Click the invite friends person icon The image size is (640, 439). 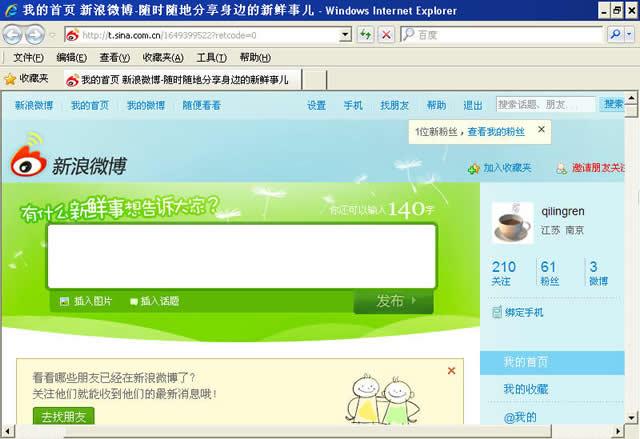coord(562,169)
